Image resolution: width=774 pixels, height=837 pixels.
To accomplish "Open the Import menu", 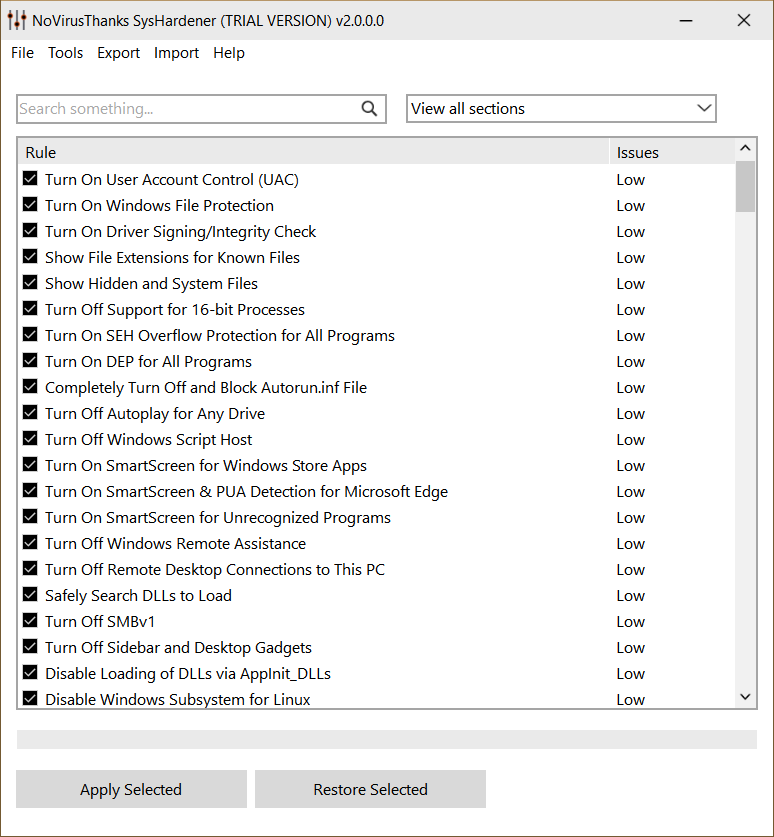I will coord(176,53).
